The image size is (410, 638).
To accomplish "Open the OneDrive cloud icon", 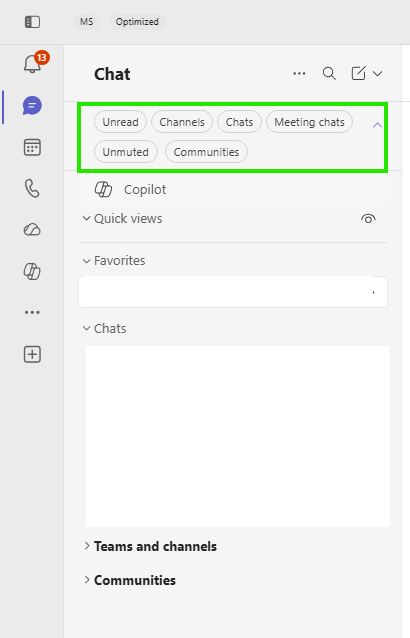I will tap(32, 230).
